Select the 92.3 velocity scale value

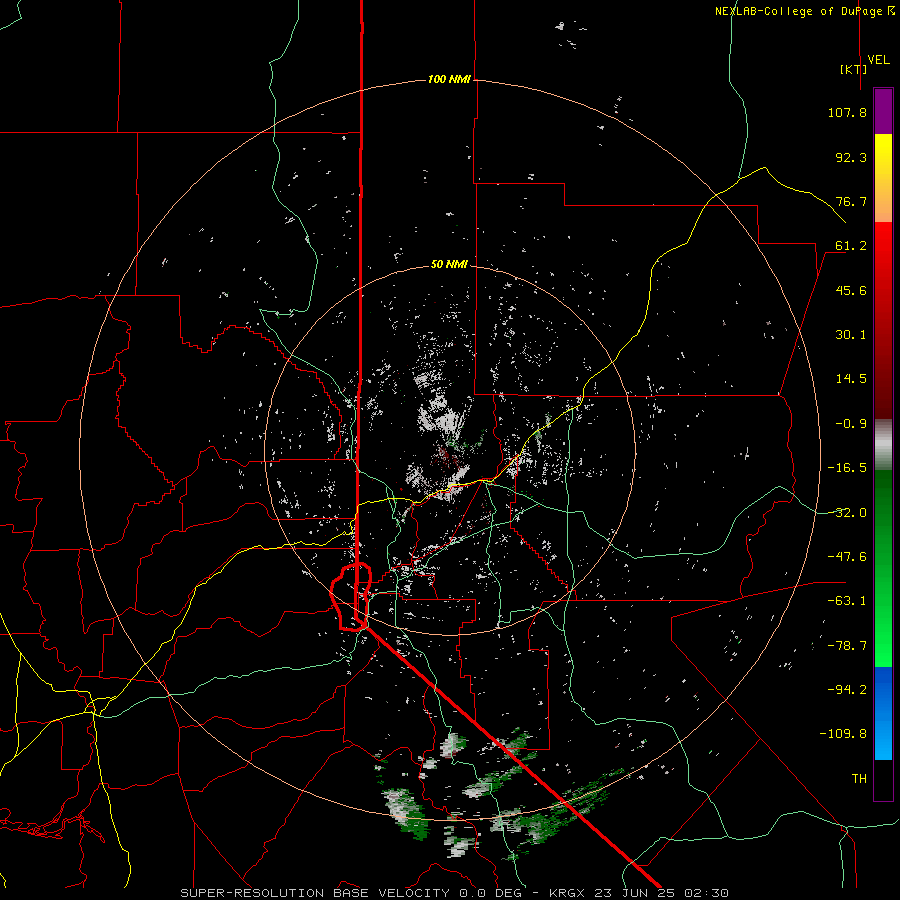click(851, 157)
